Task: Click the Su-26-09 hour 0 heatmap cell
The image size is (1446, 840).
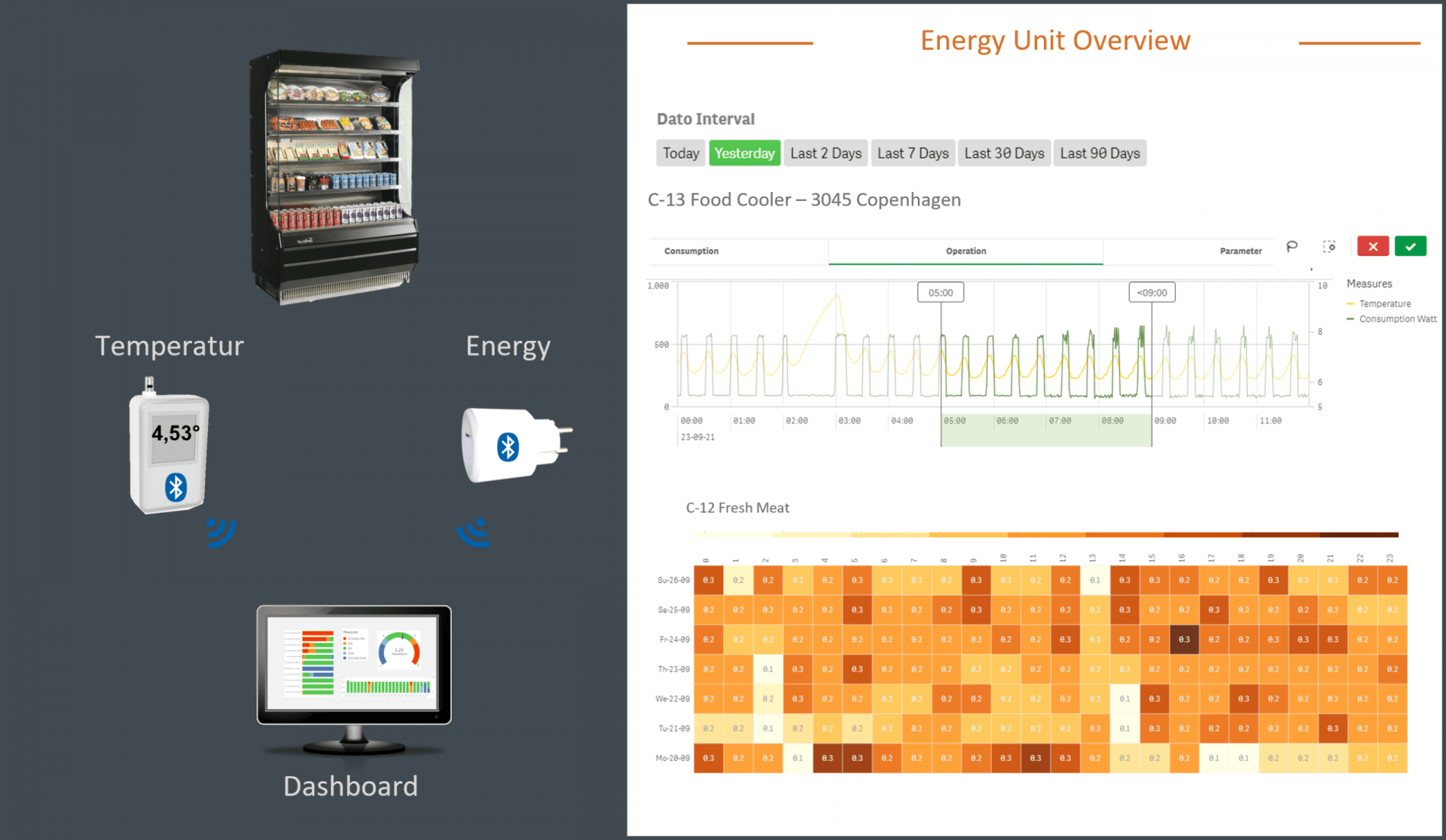Action: click(708, 580)
